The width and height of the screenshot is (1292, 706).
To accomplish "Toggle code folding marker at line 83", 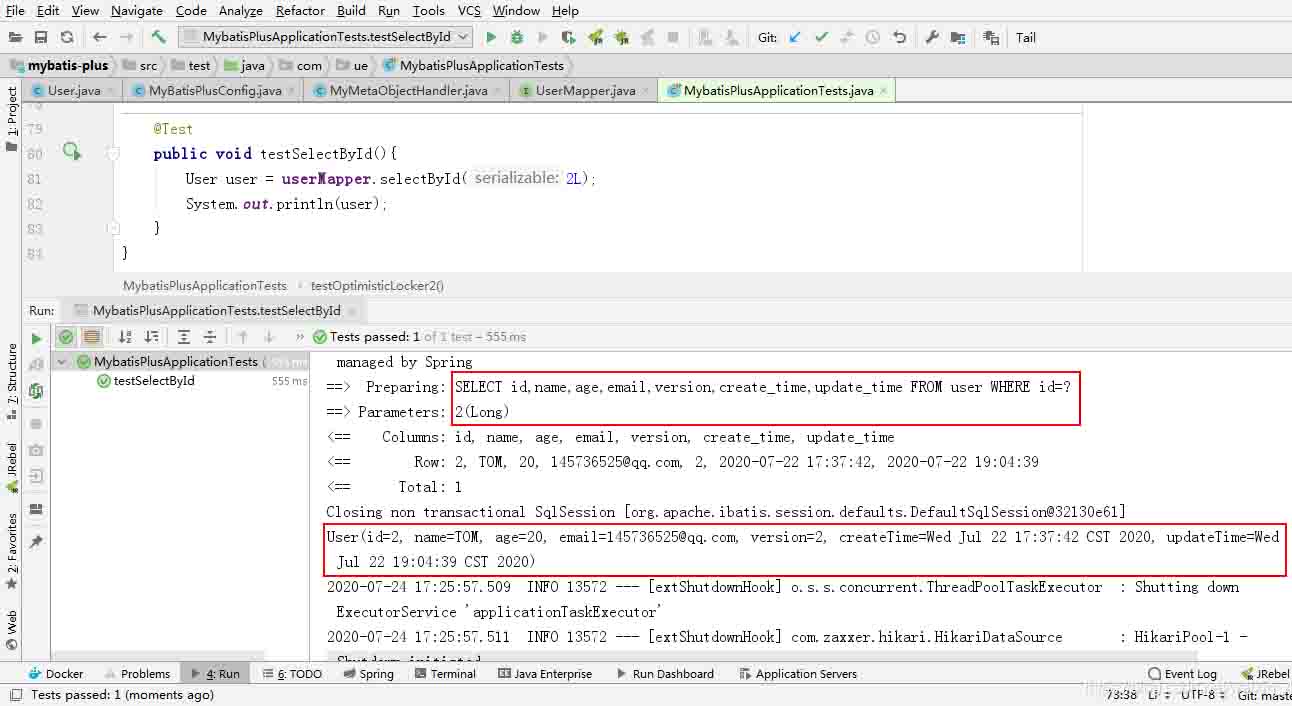I will pyautogui.click(x=113, y=228).
